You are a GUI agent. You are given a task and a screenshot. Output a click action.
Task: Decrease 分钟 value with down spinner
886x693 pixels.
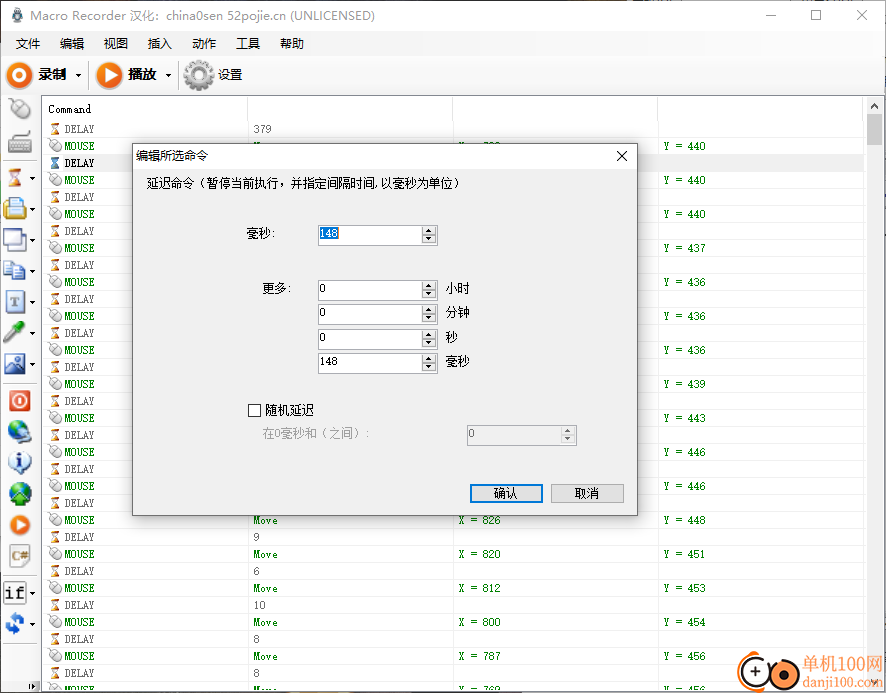coord(429,319)
